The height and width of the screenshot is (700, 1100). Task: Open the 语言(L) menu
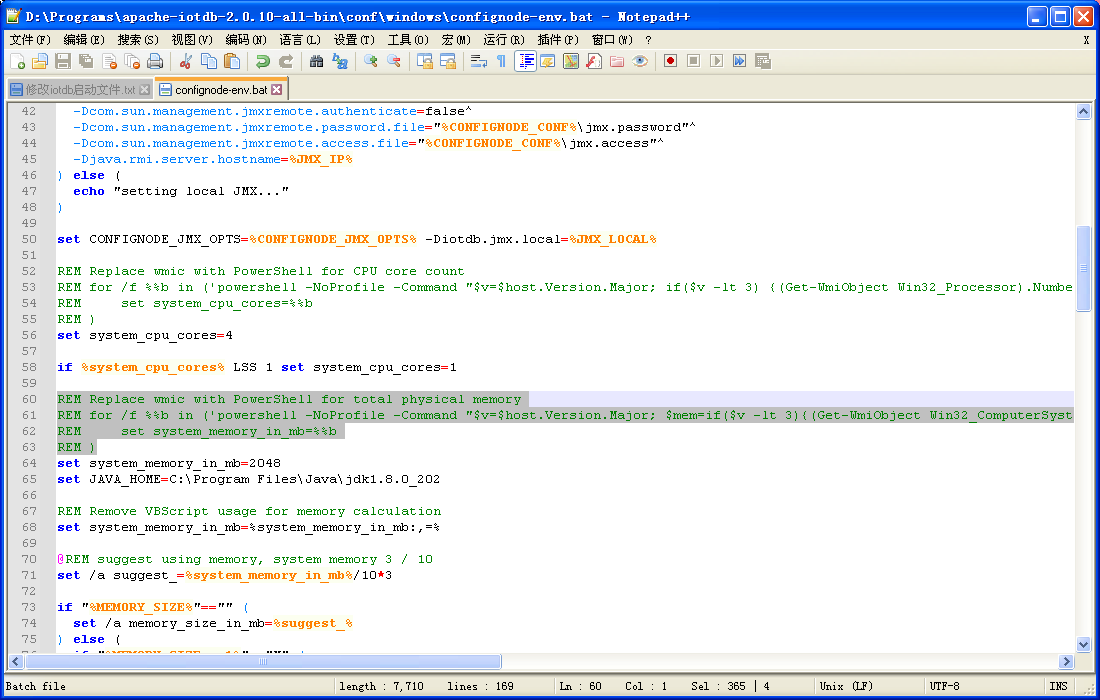(300, 40)
